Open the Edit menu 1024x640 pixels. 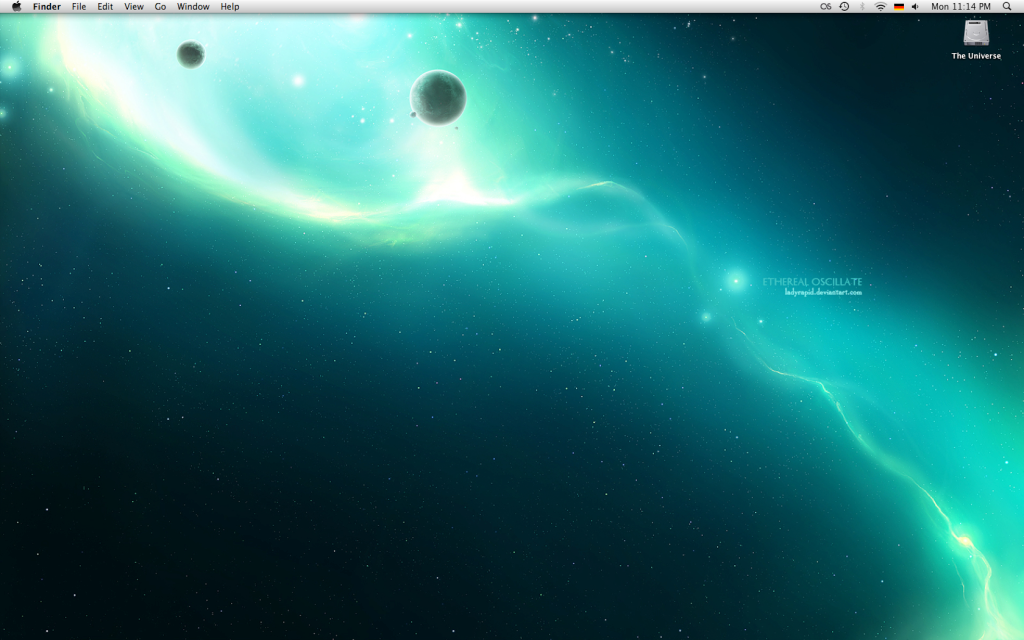coord(105,7)
